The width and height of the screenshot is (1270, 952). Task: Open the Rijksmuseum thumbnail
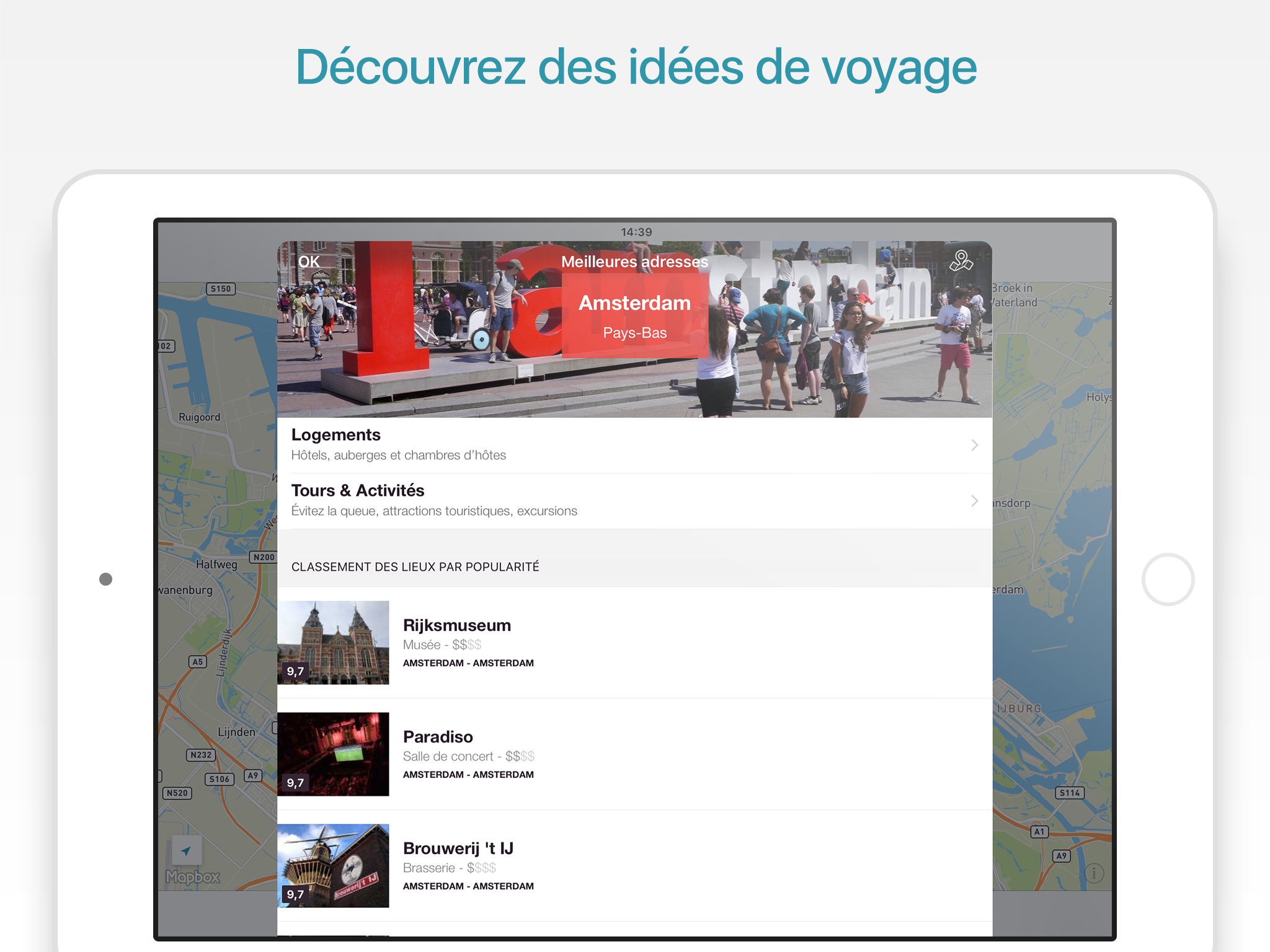click(x=333, y=642)
